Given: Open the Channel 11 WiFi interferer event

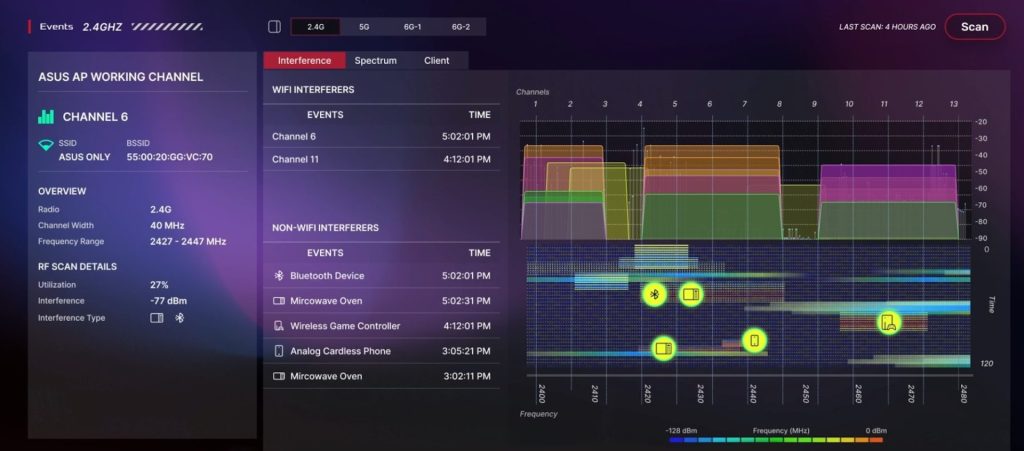Looking at the screenshot, I should pos(380,160).
